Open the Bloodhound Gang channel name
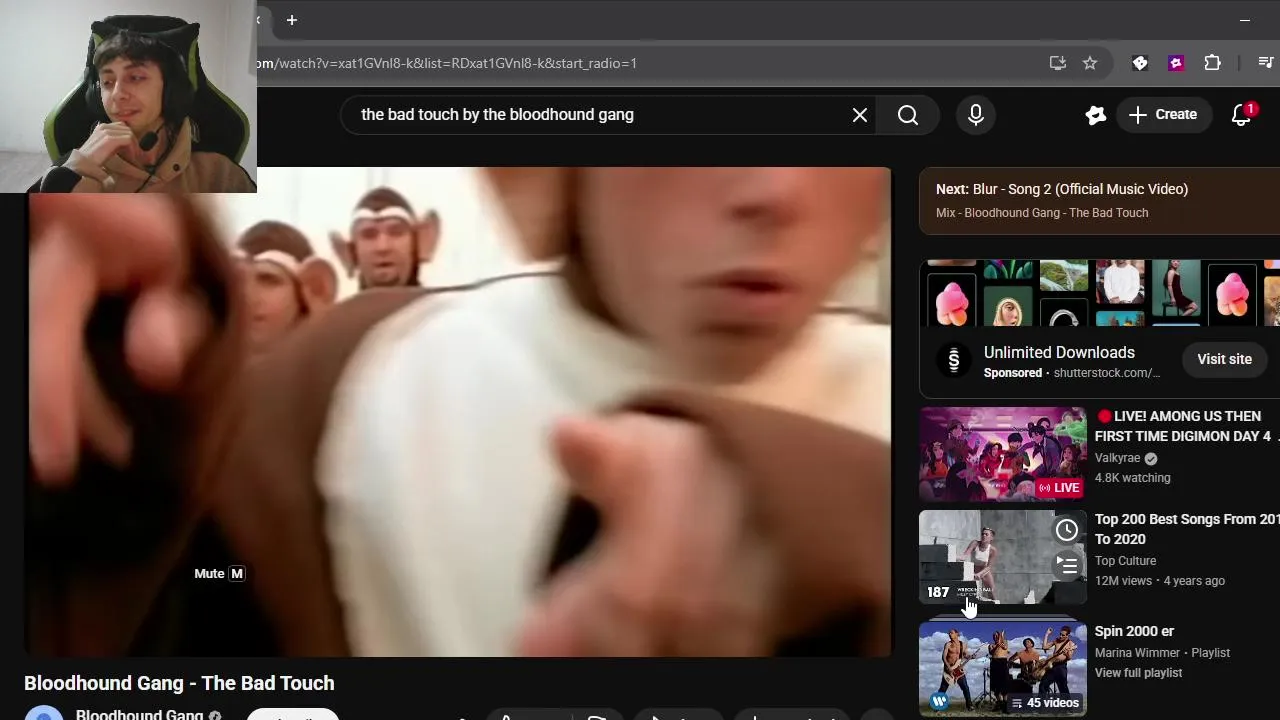Screen dimensions: 1280x720 (139, 714)
